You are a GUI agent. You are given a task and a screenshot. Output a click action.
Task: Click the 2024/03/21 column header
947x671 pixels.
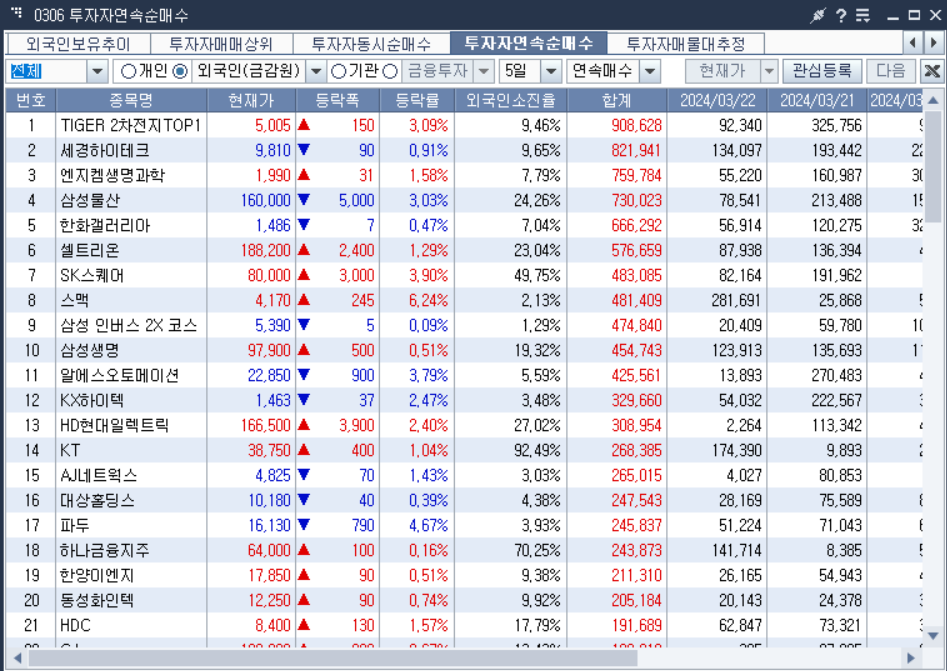tap(817, 100)
